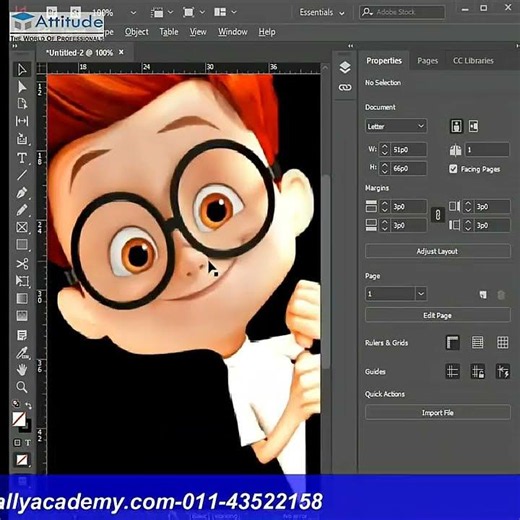Set landscape page orientation
Image resolution: width=520 pixels, height=520 pixels.
pos(473,126)
